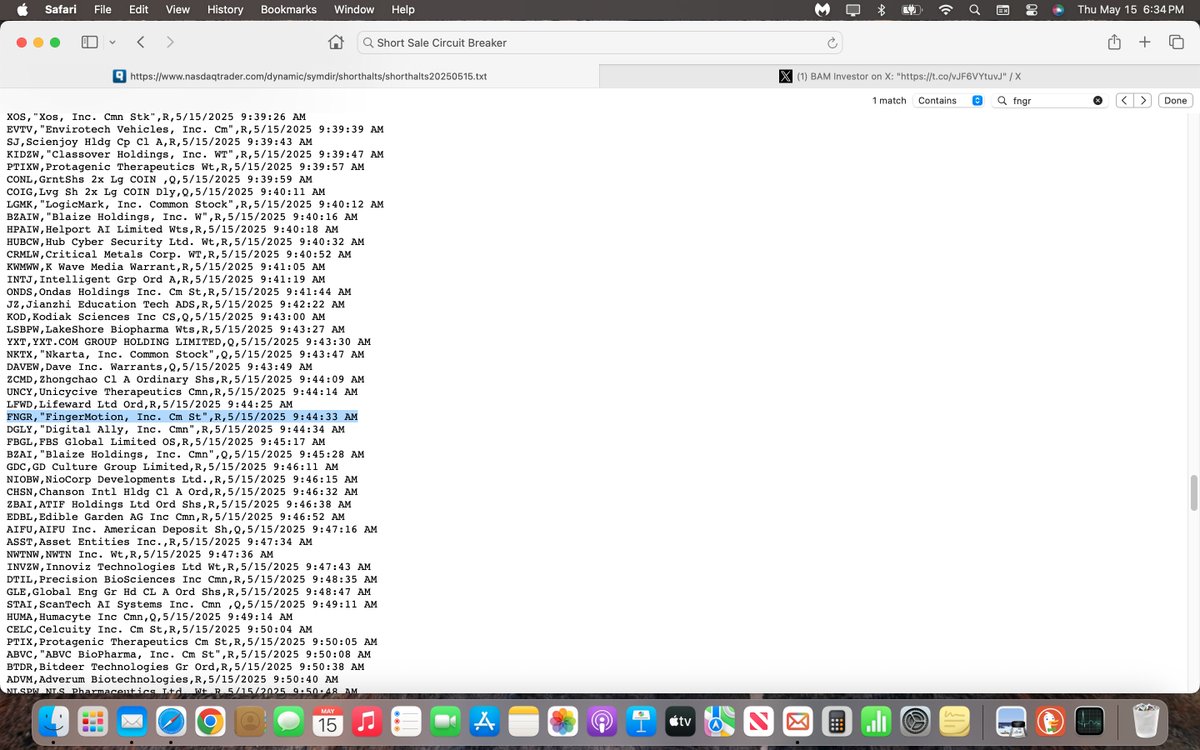Click the find field containing fngr
This screenshot has width=1200, height=750.
[1047, 101]
